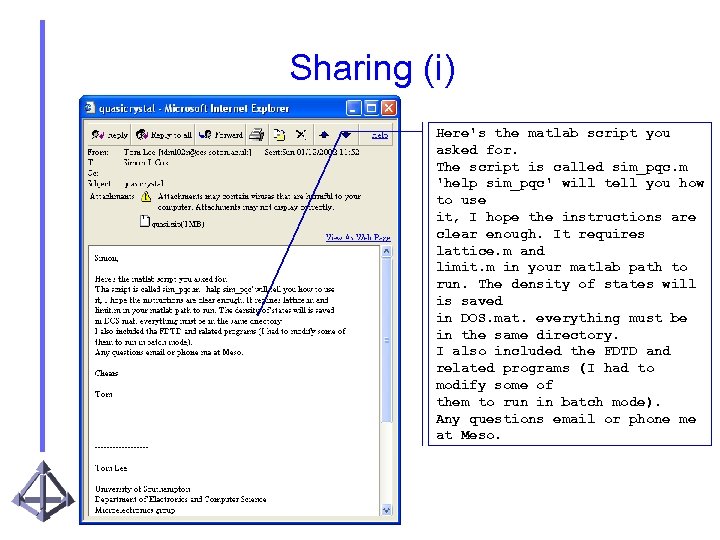720x540 pixels.
Task: Click the Reply to all button
Action: [164, 135]
